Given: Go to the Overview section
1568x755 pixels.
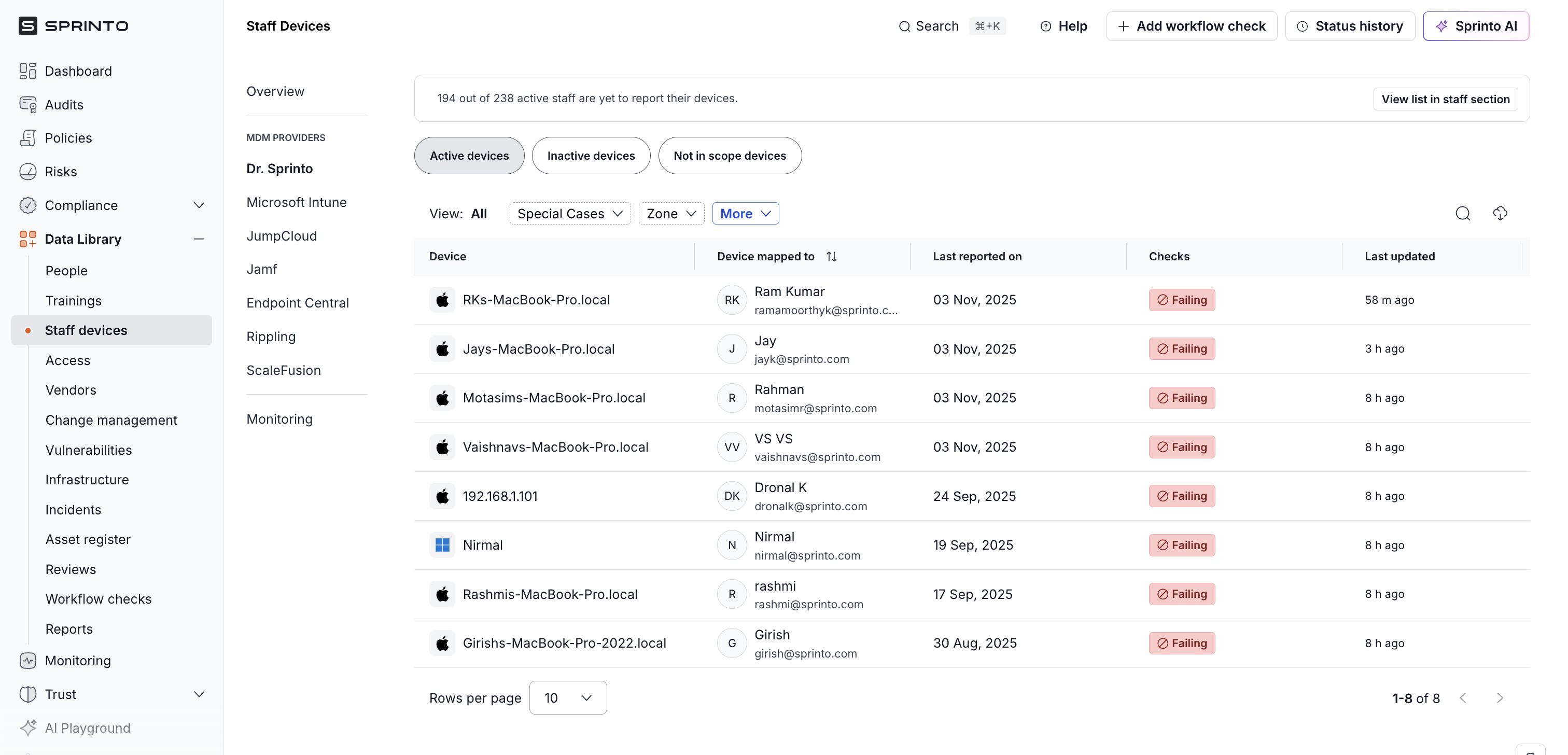Looking at the screenshot, I should coord(275,91).
